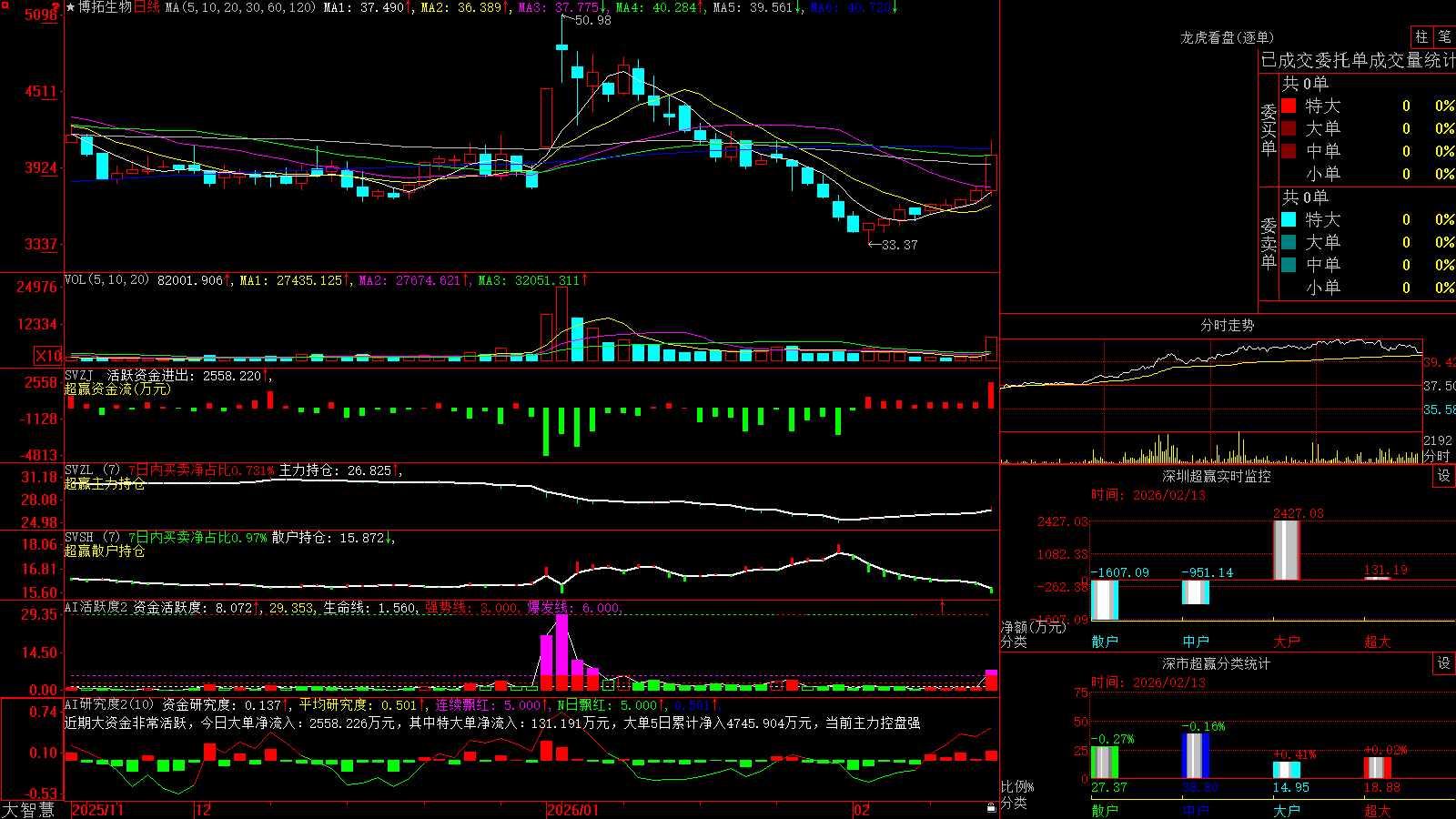Click the 深圳超赢实时监控 title
The height and width of the screenshot is (819, 1456).
point(1216,476)
